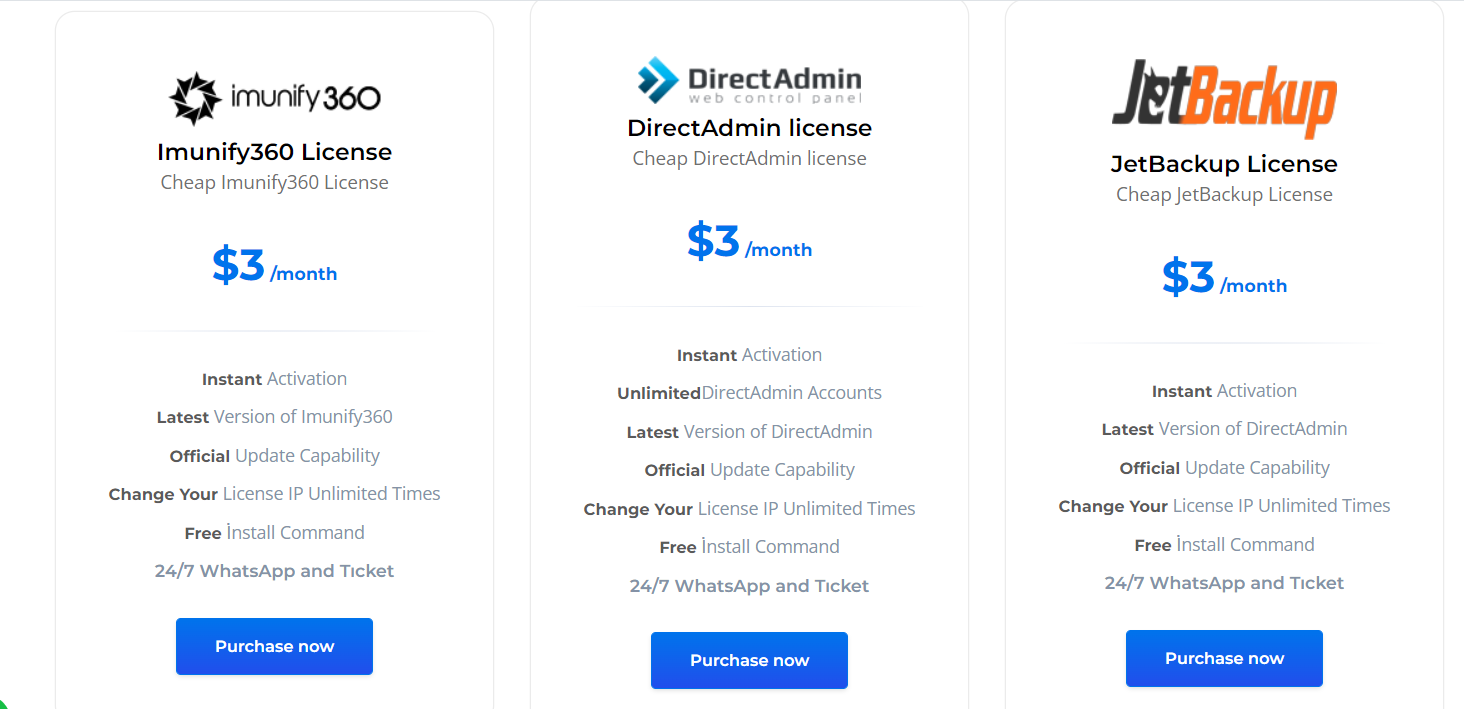Viewport: 1464px width, 709px height.
Task: Click the DirectAdmin web control panel logo
Action: coord(749,80)
